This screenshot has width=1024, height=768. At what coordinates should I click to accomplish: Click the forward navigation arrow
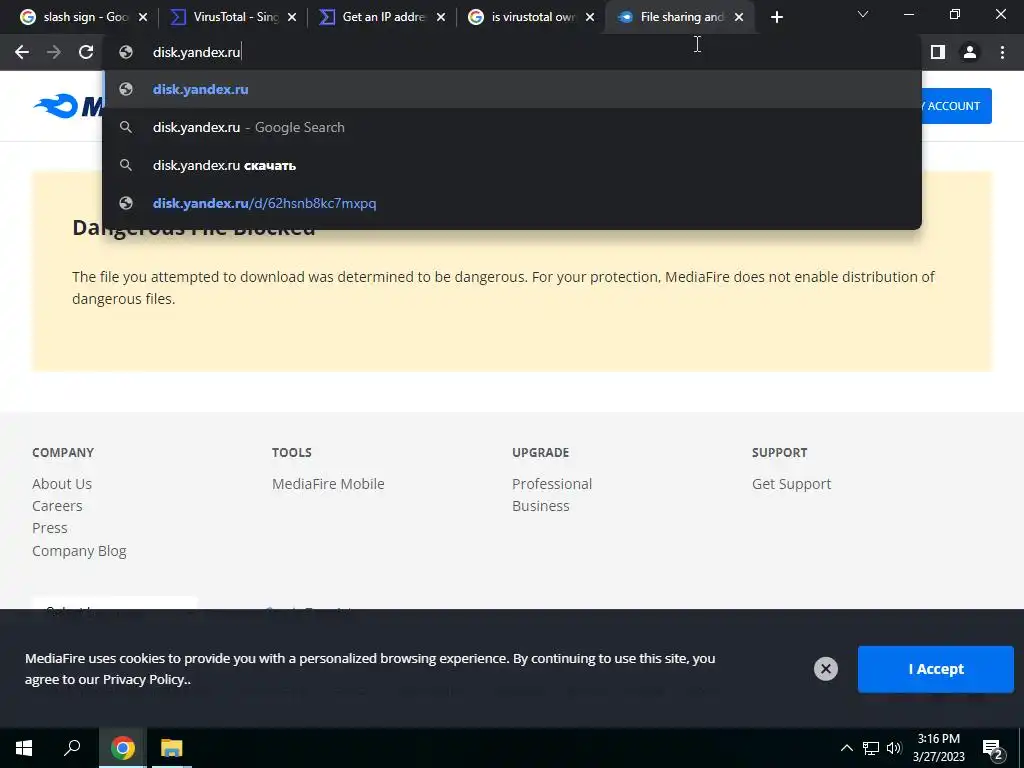(x=54, y=52)
